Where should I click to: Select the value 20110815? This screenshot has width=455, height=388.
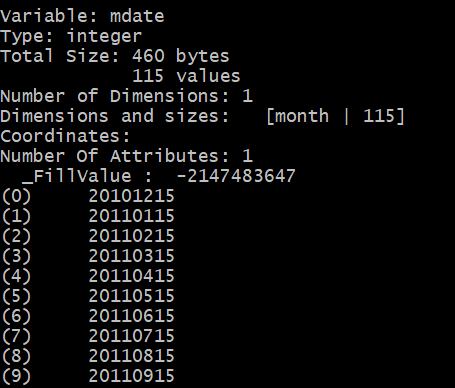(131, 356)
